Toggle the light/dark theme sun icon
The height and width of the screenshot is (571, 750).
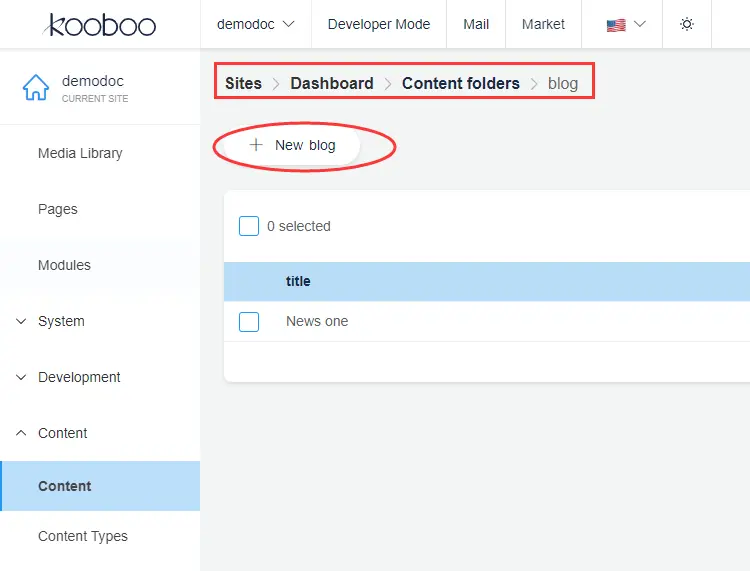(x=687, y=24)
